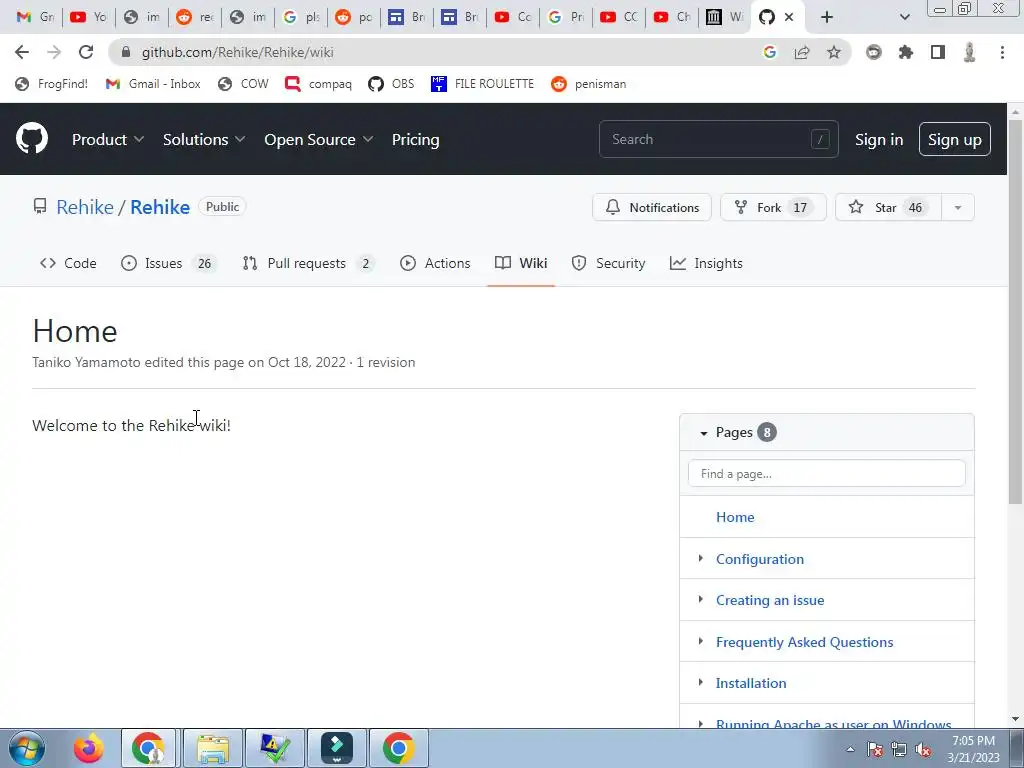
Task: Switch to the Actions tab
Action: coord(435,263)
